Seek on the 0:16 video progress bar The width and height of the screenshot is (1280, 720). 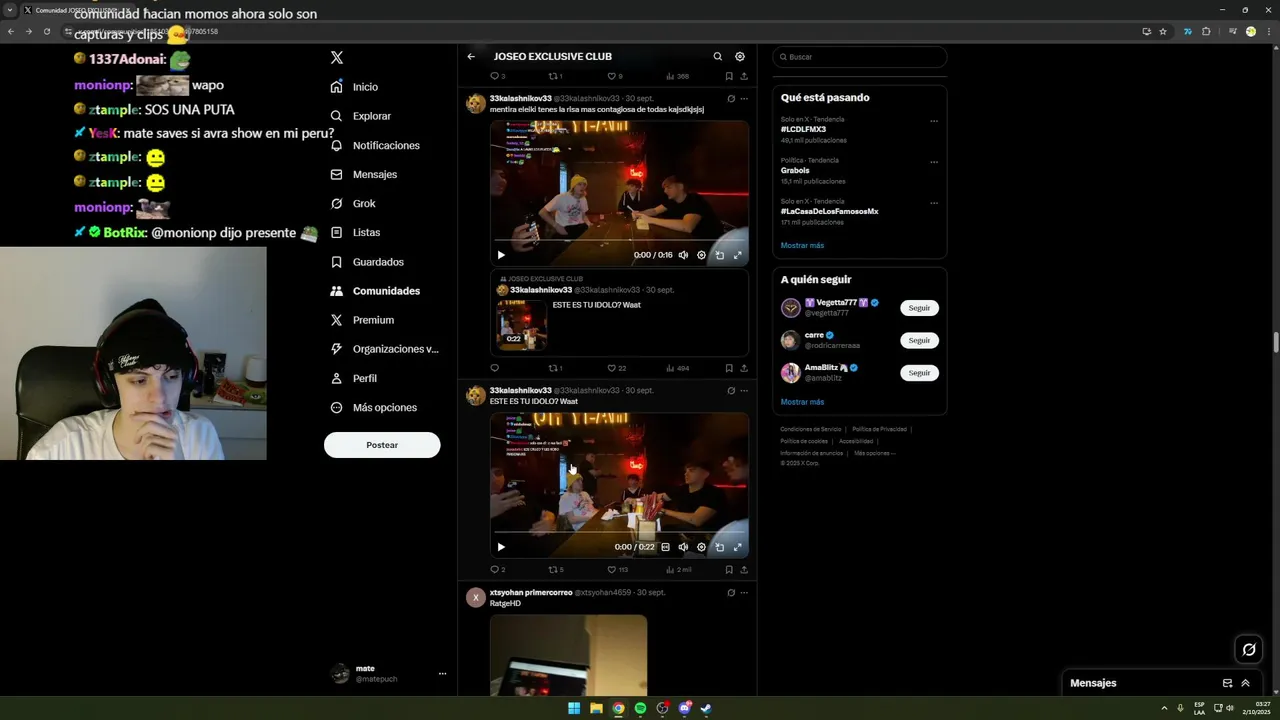point(619,240)
